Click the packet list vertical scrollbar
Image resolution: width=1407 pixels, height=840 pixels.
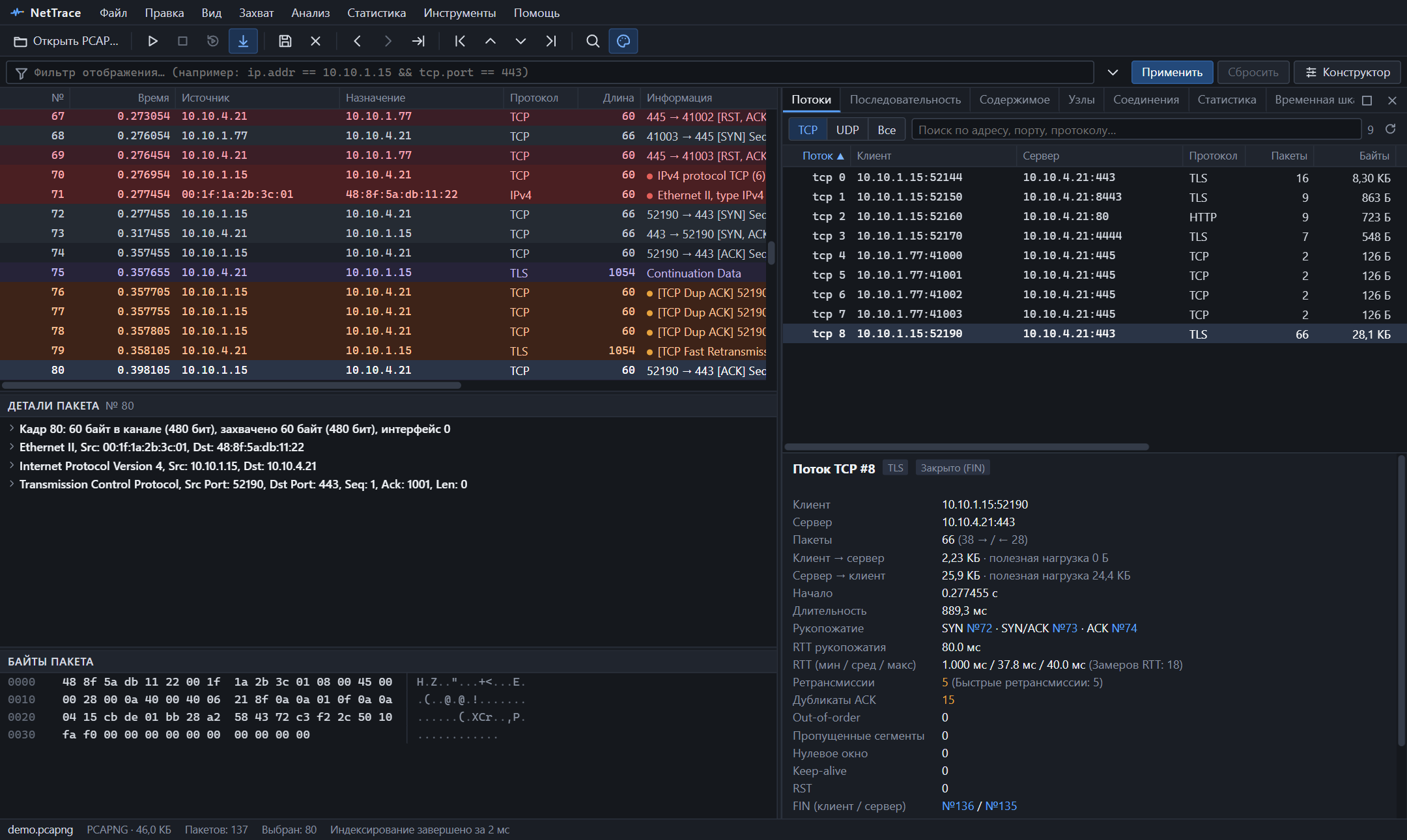[x=771, y=253]
